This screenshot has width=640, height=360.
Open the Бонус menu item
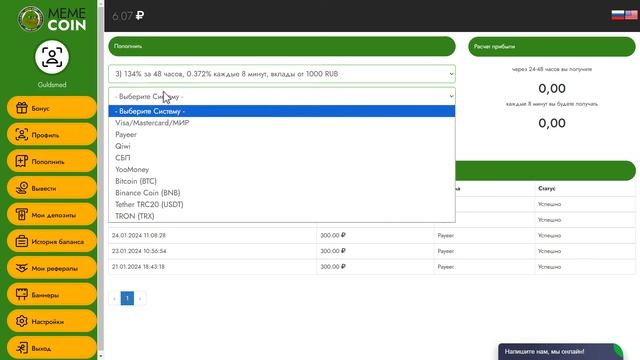point(52,108)
